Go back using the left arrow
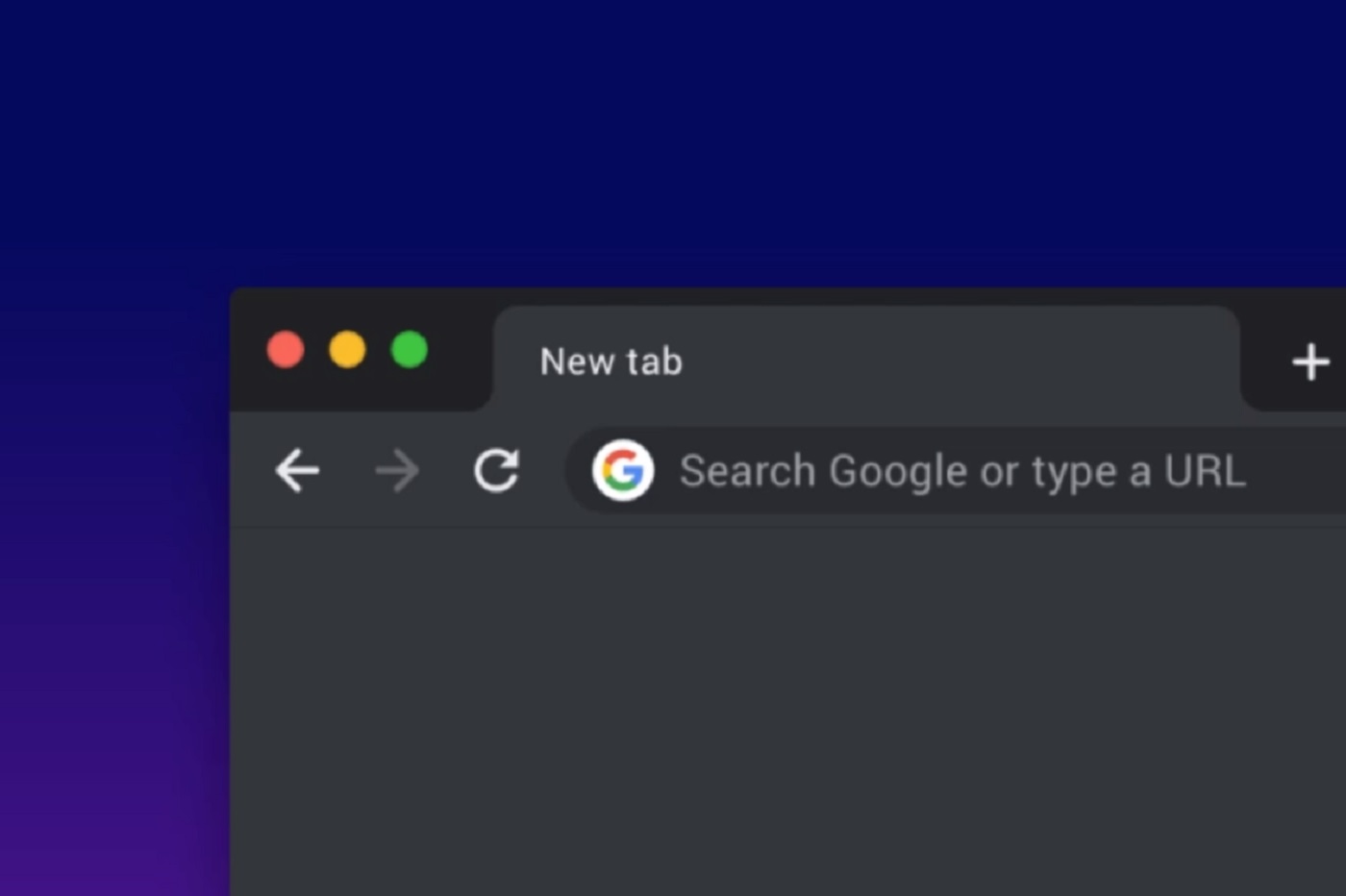 click(x=297, y=471)
